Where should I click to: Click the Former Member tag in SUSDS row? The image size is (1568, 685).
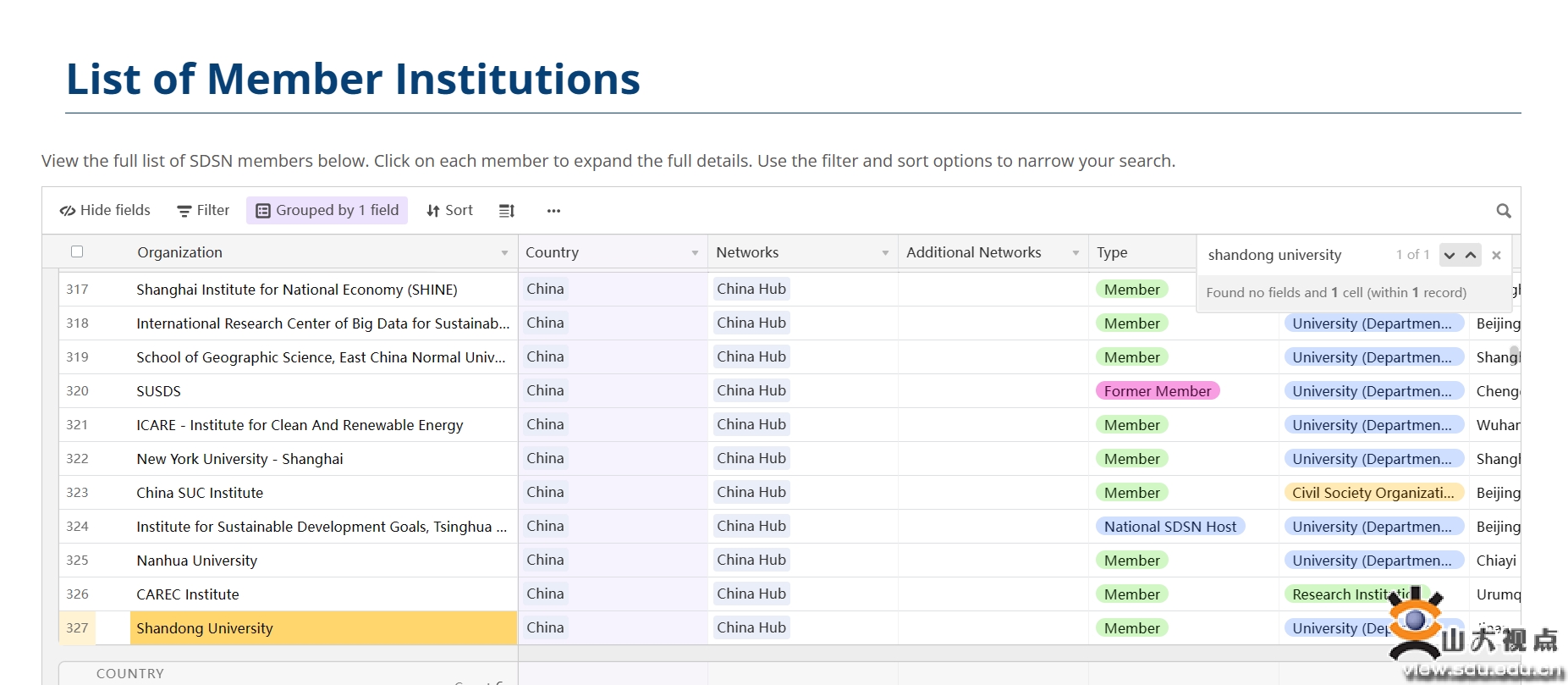pyautogui.click(x=1157, y=391)
